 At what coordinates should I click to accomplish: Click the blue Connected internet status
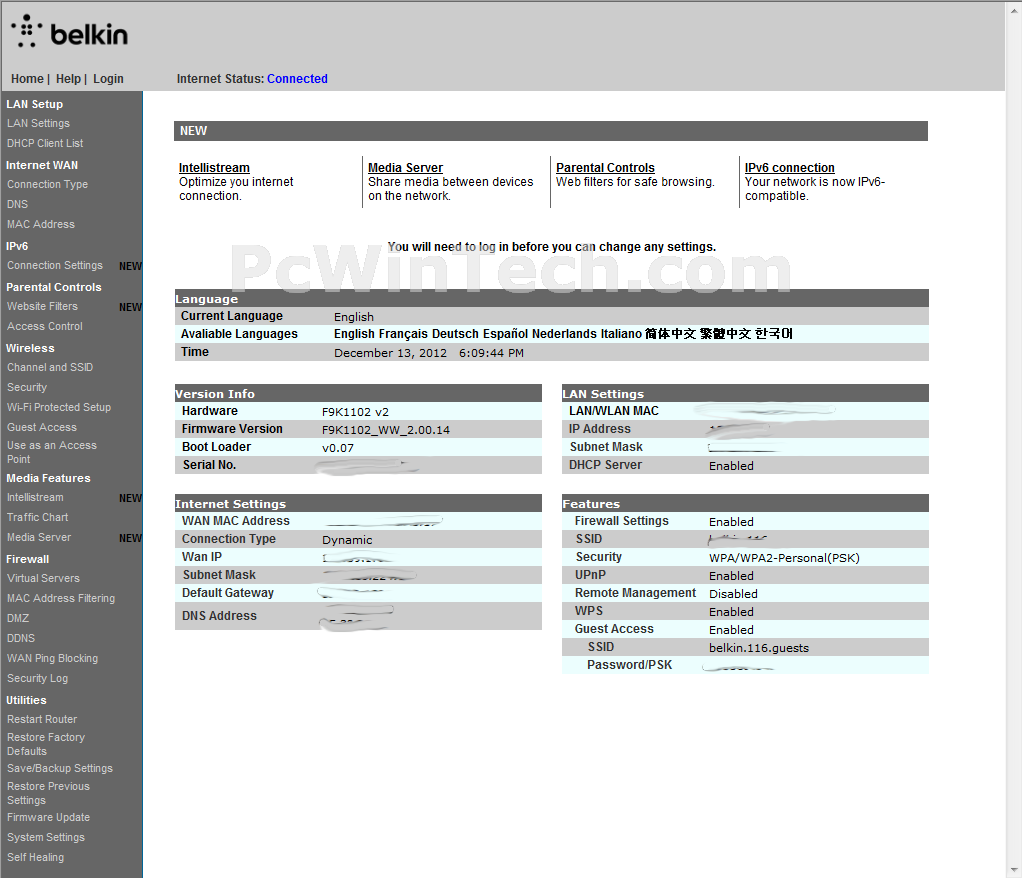pyautogui.click(x=297, y=79)
